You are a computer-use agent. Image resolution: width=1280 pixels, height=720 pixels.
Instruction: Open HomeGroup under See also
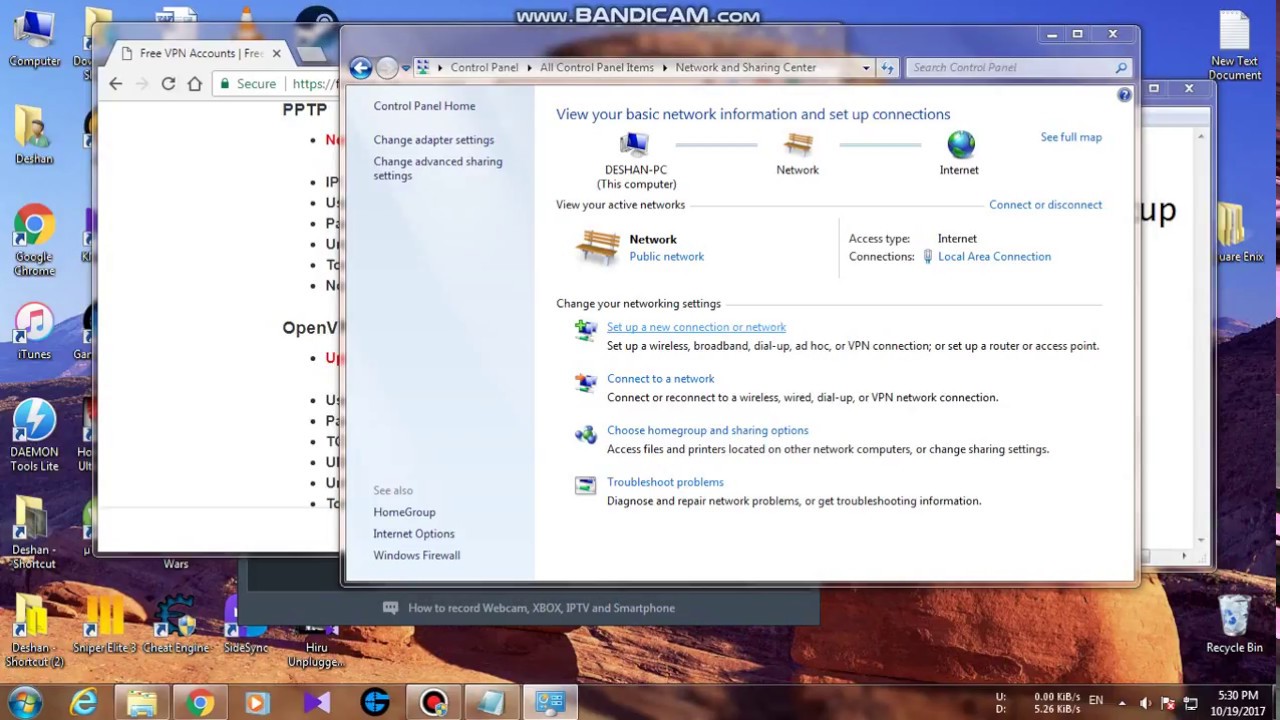pos(404,512)
